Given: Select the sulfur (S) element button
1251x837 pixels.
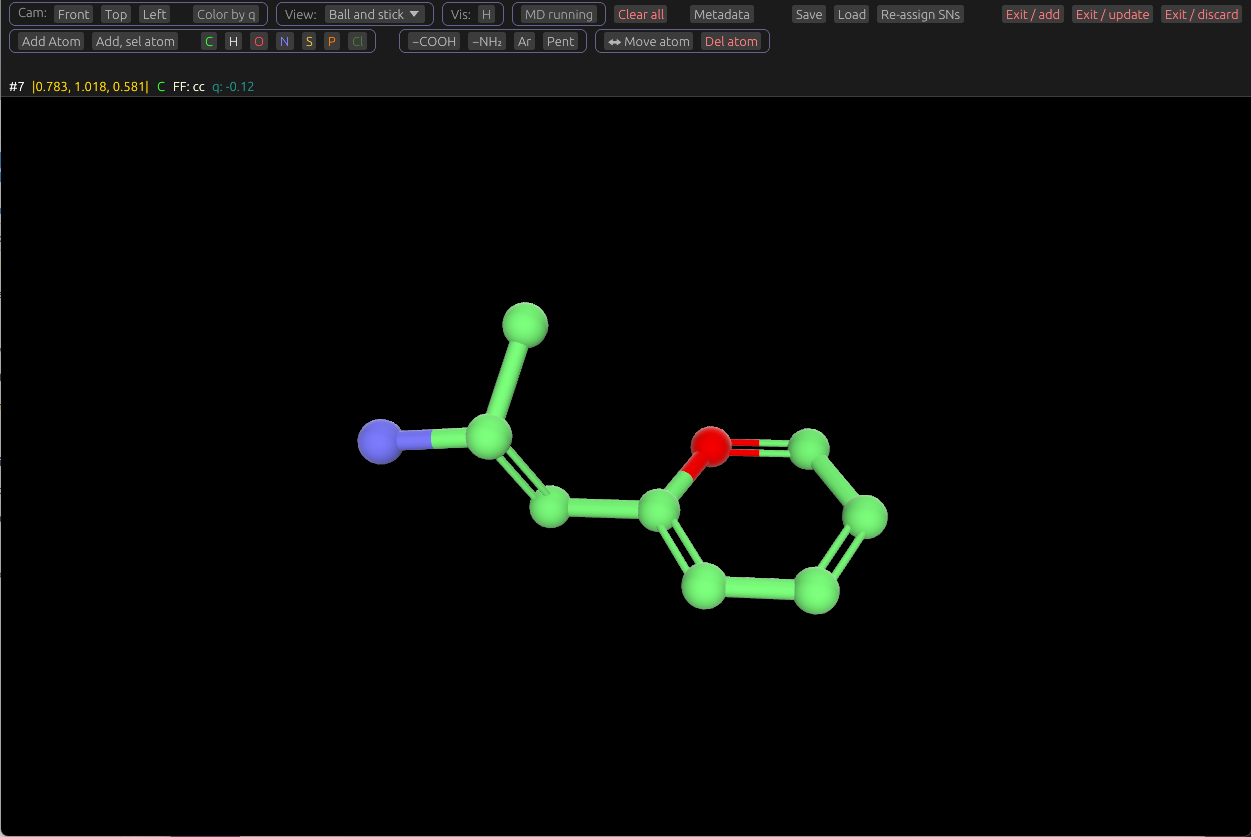Looking at the screenshot, I should point(309,42).
